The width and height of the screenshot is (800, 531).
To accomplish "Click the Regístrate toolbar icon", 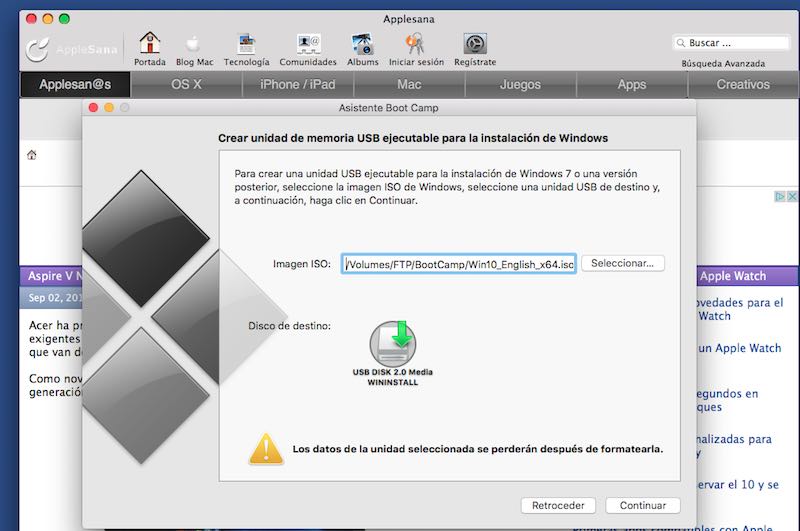I will tap(475, 44).
